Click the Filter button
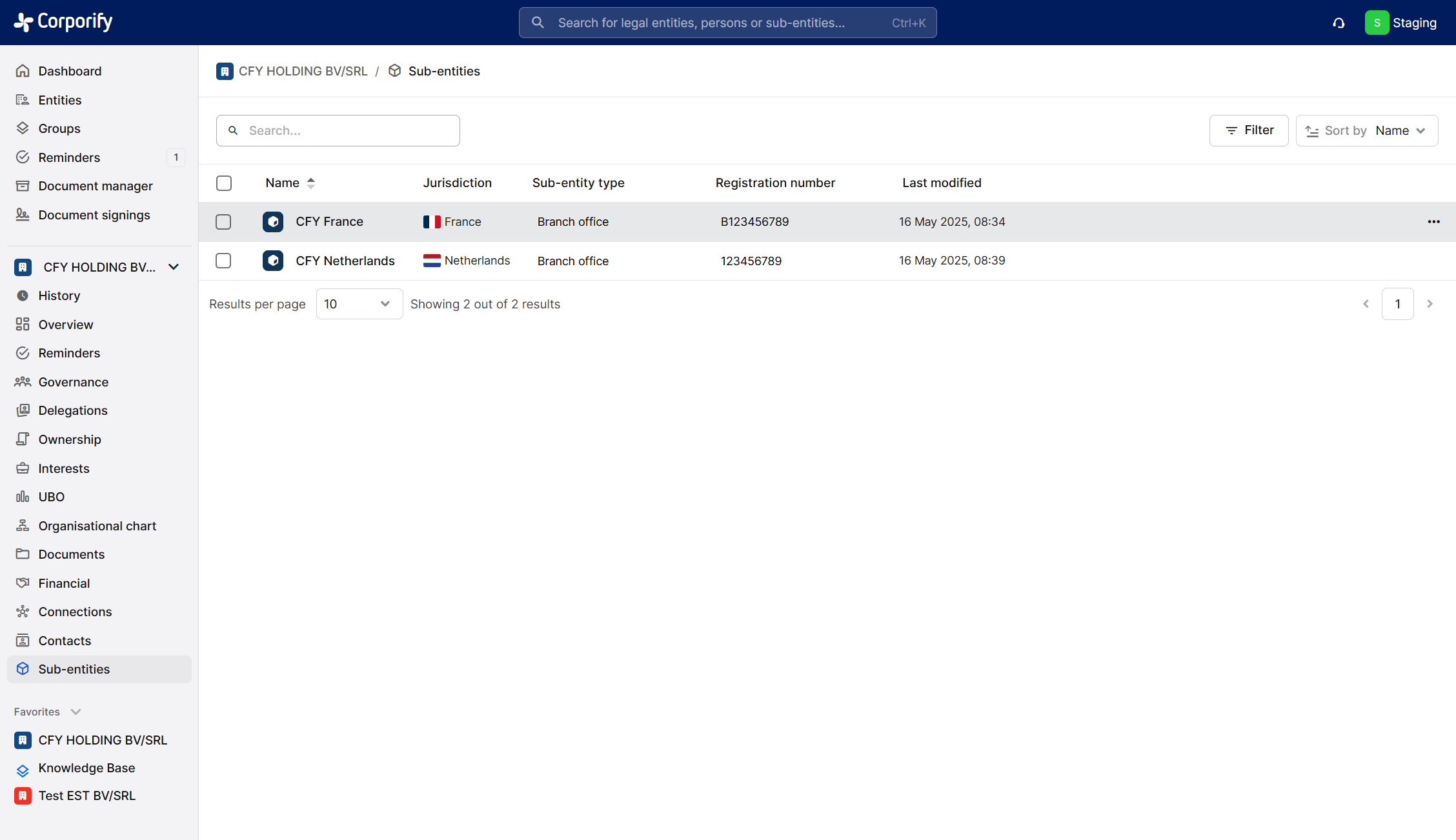This screenshot has height=840, width=1456. [x=1248, y=131]
